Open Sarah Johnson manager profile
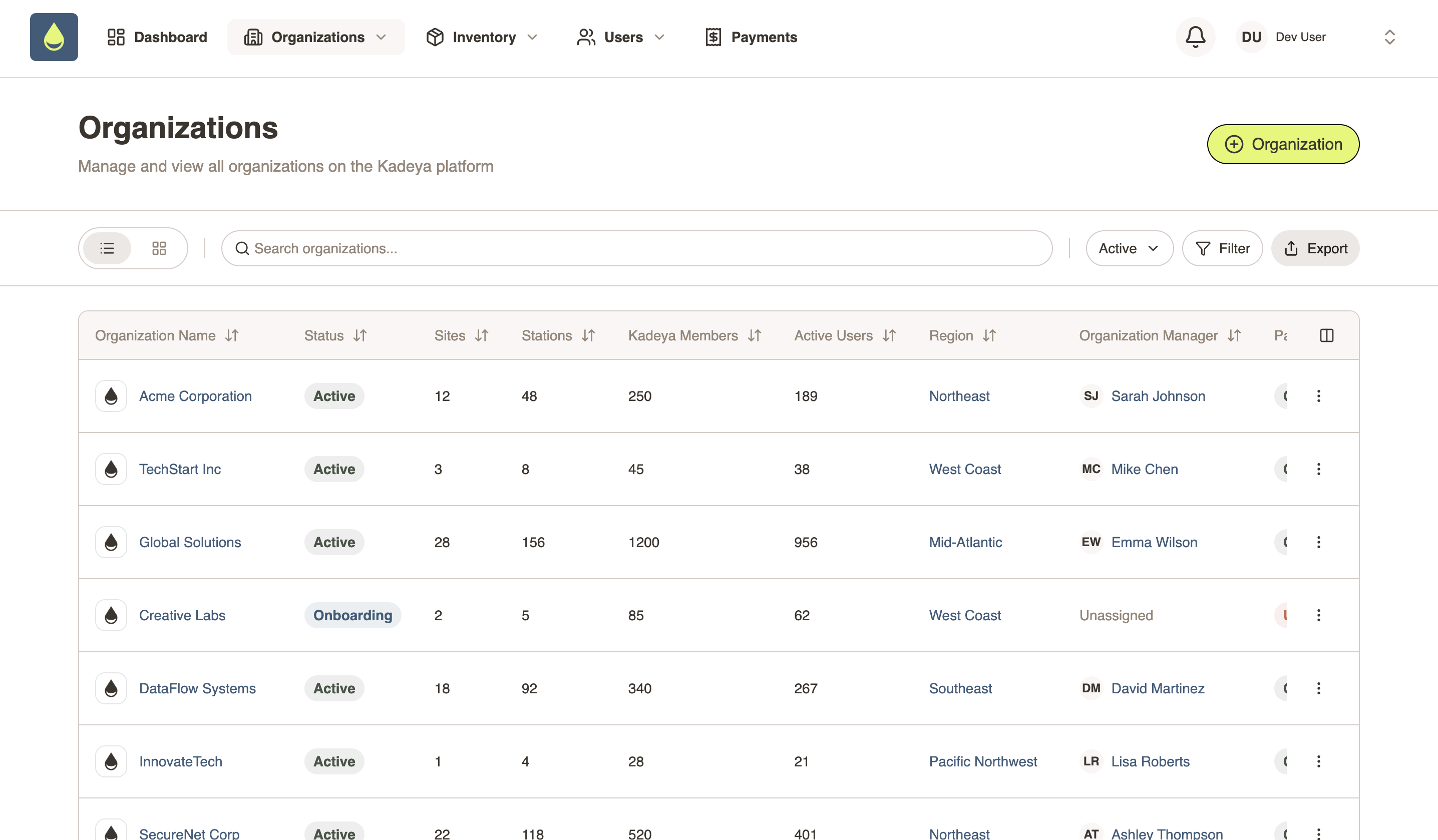Screen dimensions: 1438x840 1158,396
